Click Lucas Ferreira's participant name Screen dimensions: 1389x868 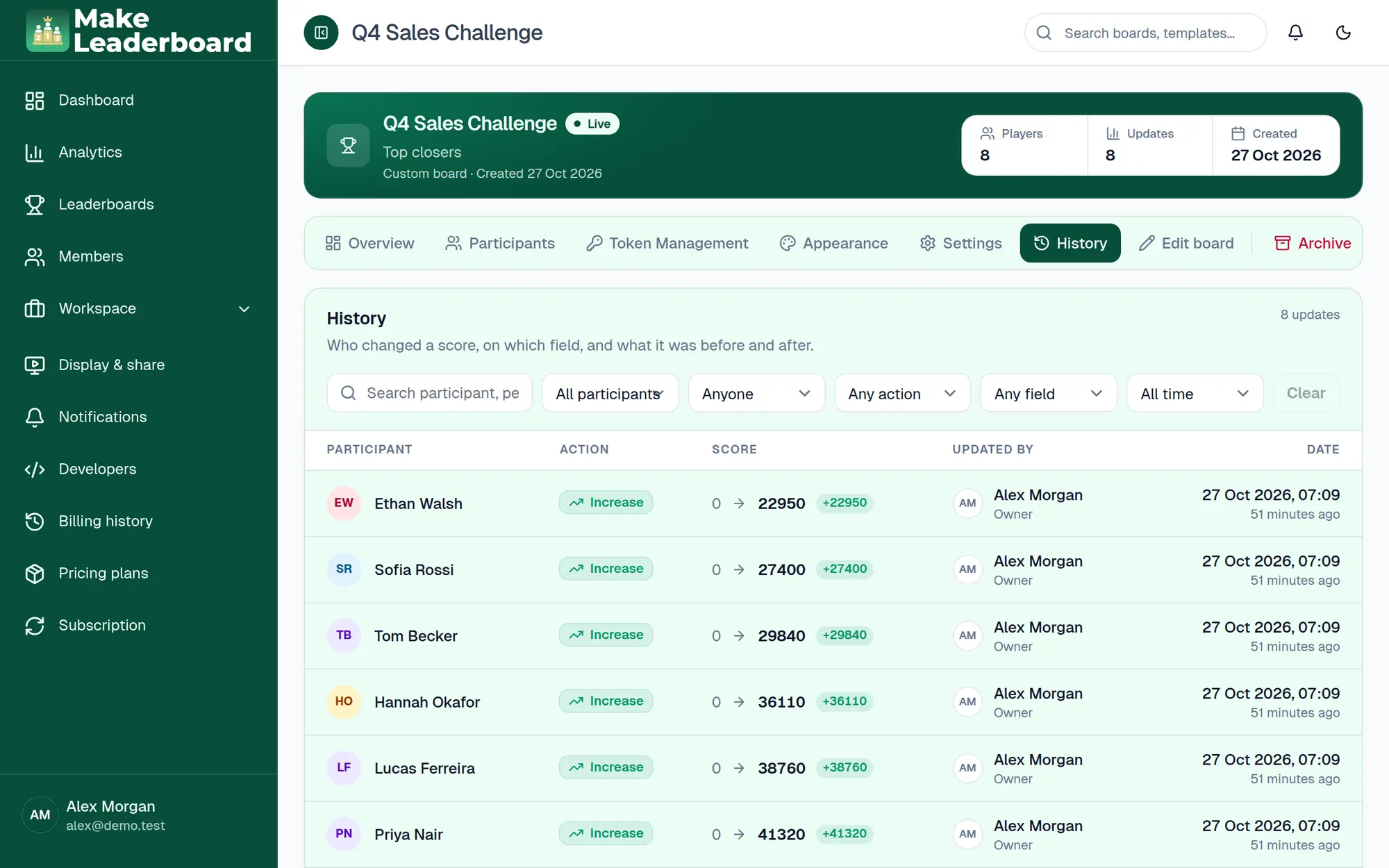click(424, 768)
